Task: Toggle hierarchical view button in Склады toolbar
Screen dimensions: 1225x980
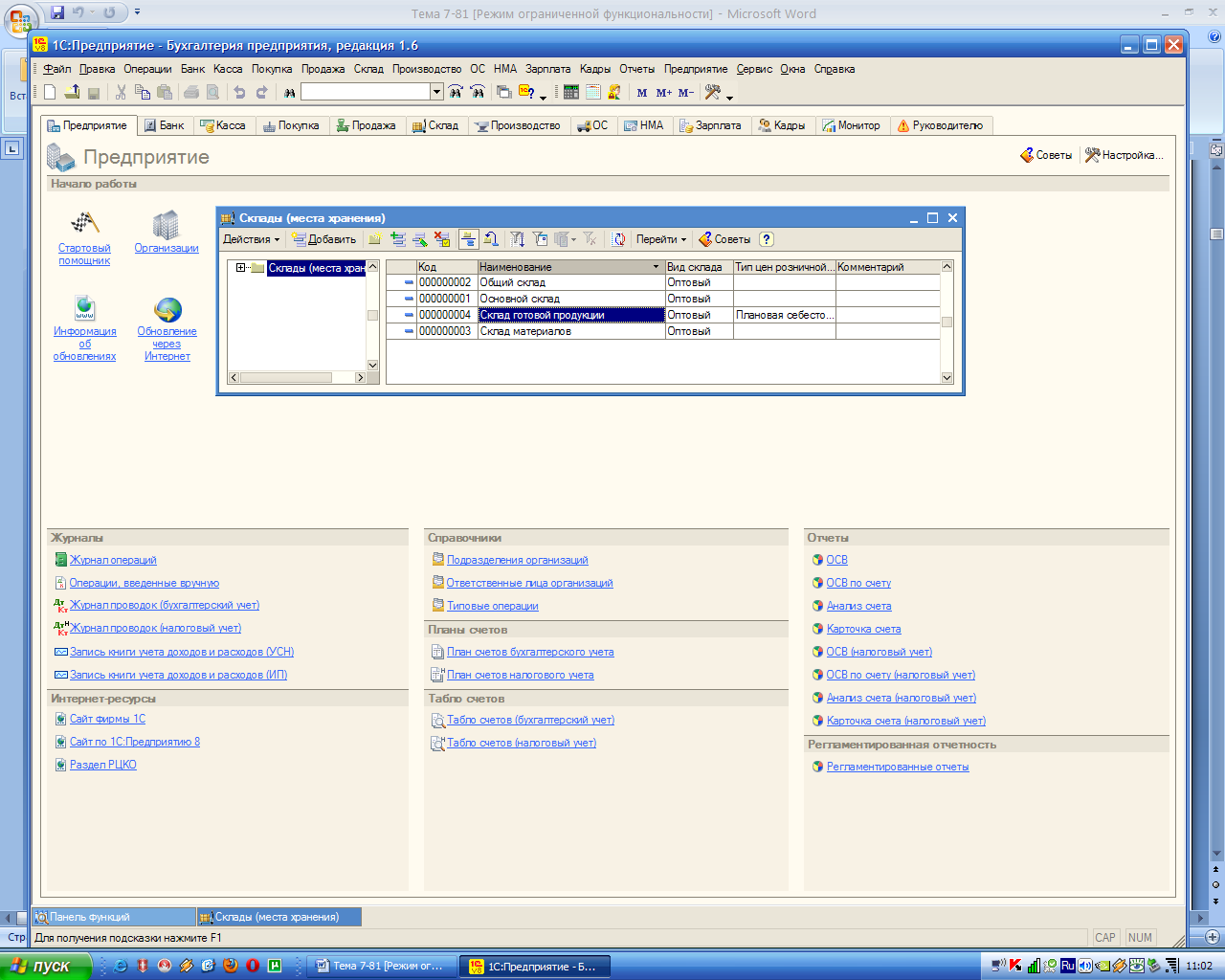Action: [x=468, y=239]
